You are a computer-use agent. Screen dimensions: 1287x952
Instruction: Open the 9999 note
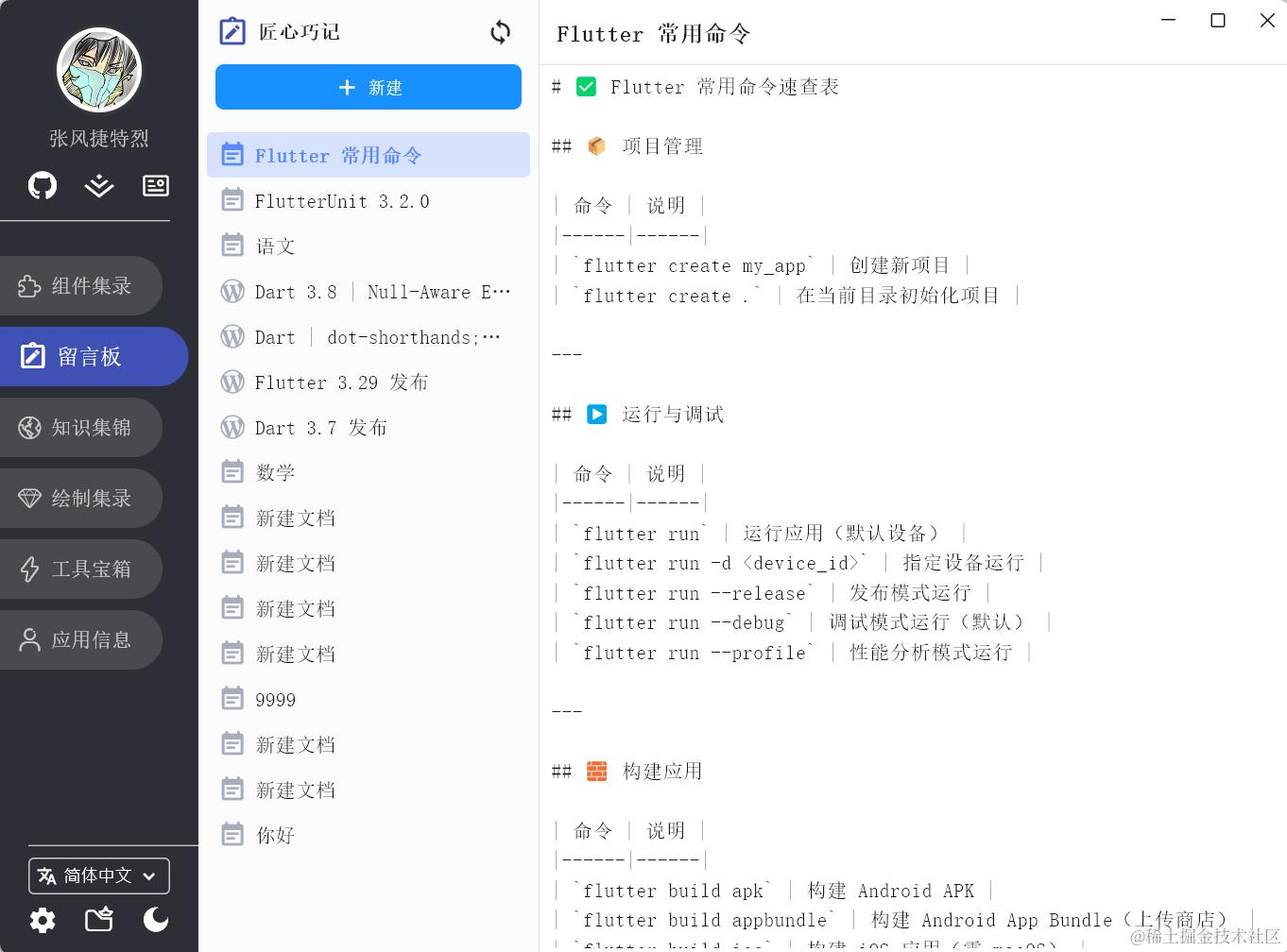pos(369,699)
